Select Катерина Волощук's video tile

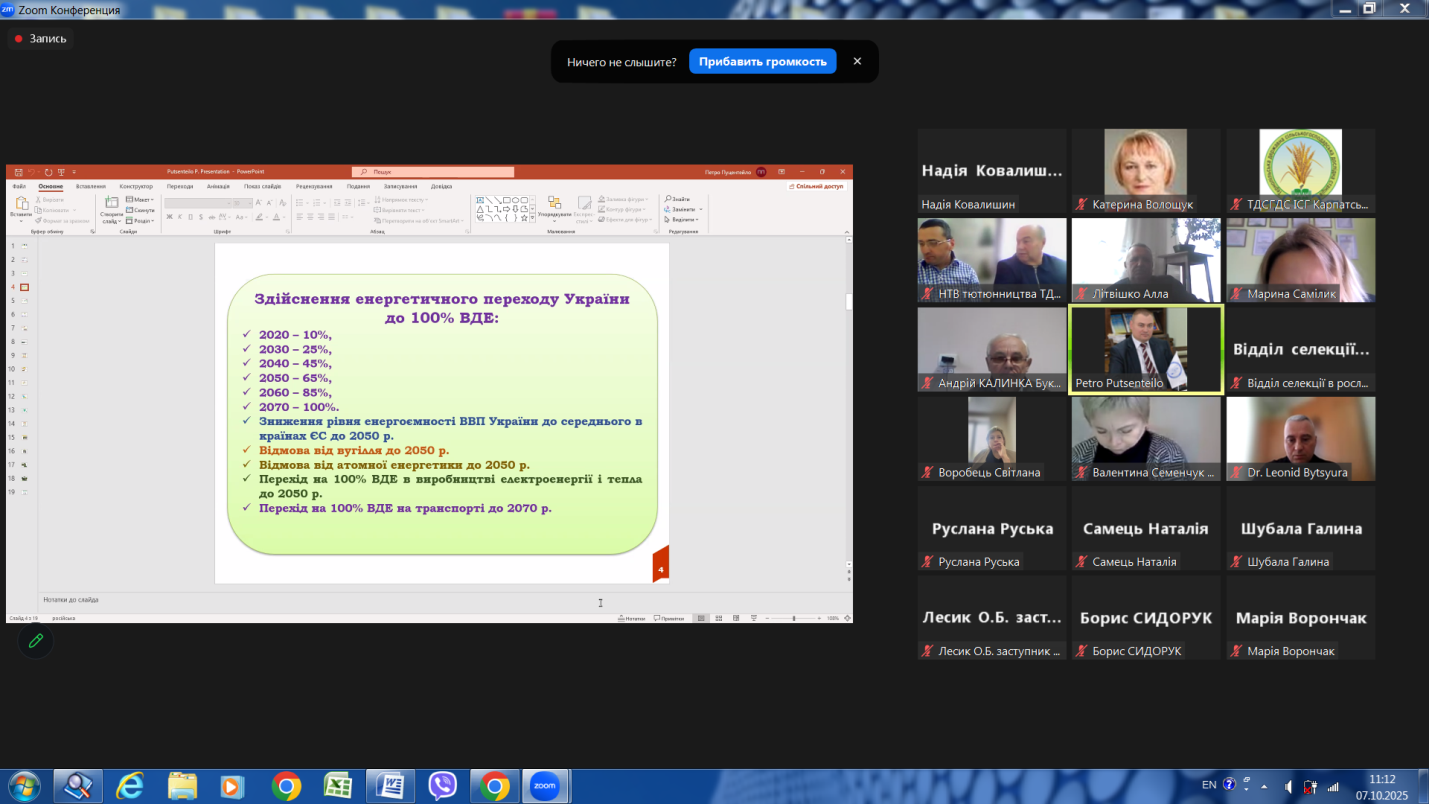(x=1145, y=171)
